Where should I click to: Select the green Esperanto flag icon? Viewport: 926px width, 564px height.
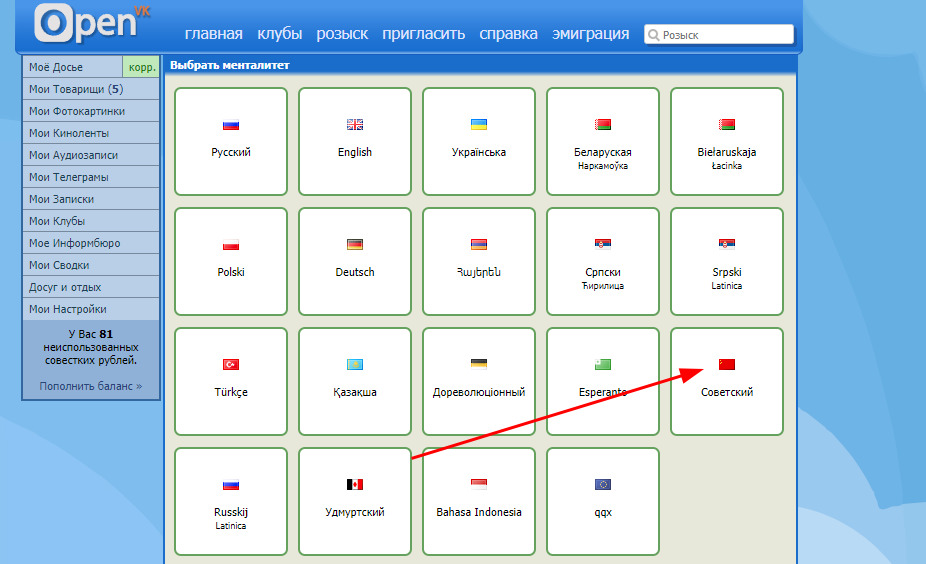(x=603, y=364)
